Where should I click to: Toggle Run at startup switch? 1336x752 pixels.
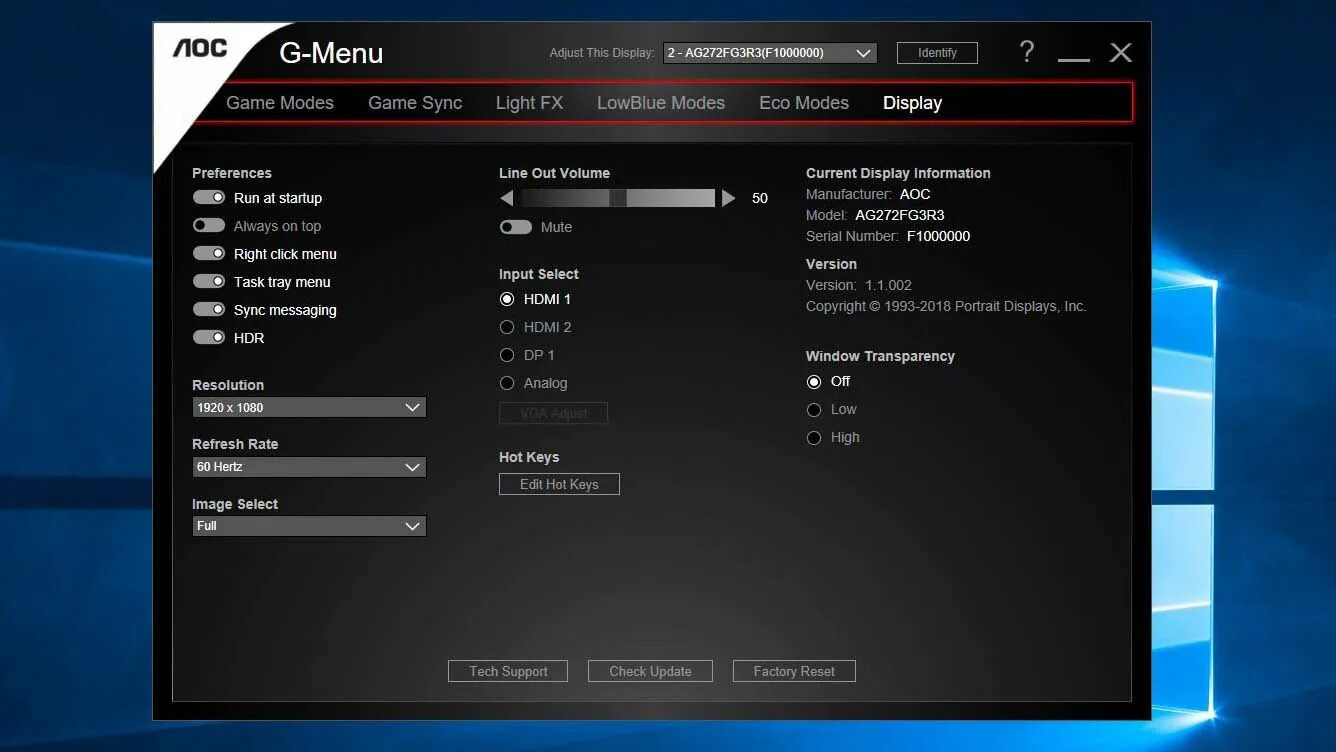[209, 198]
